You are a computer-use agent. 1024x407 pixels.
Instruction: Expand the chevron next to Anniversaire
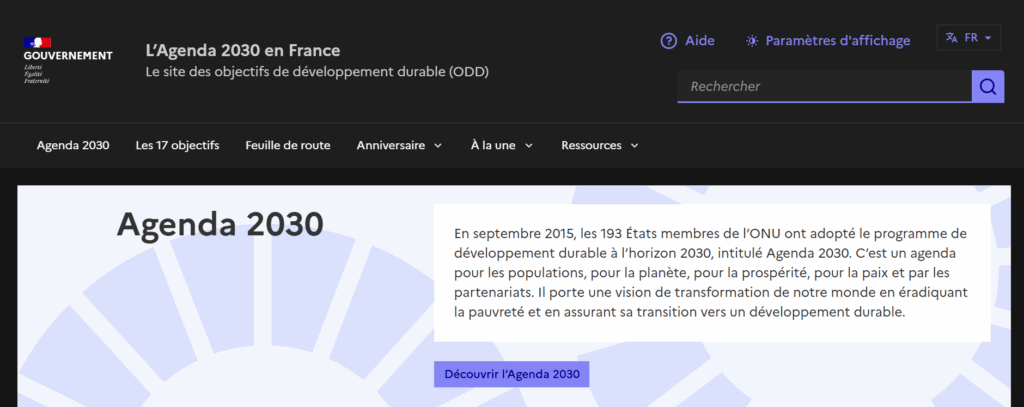(437, 146)
